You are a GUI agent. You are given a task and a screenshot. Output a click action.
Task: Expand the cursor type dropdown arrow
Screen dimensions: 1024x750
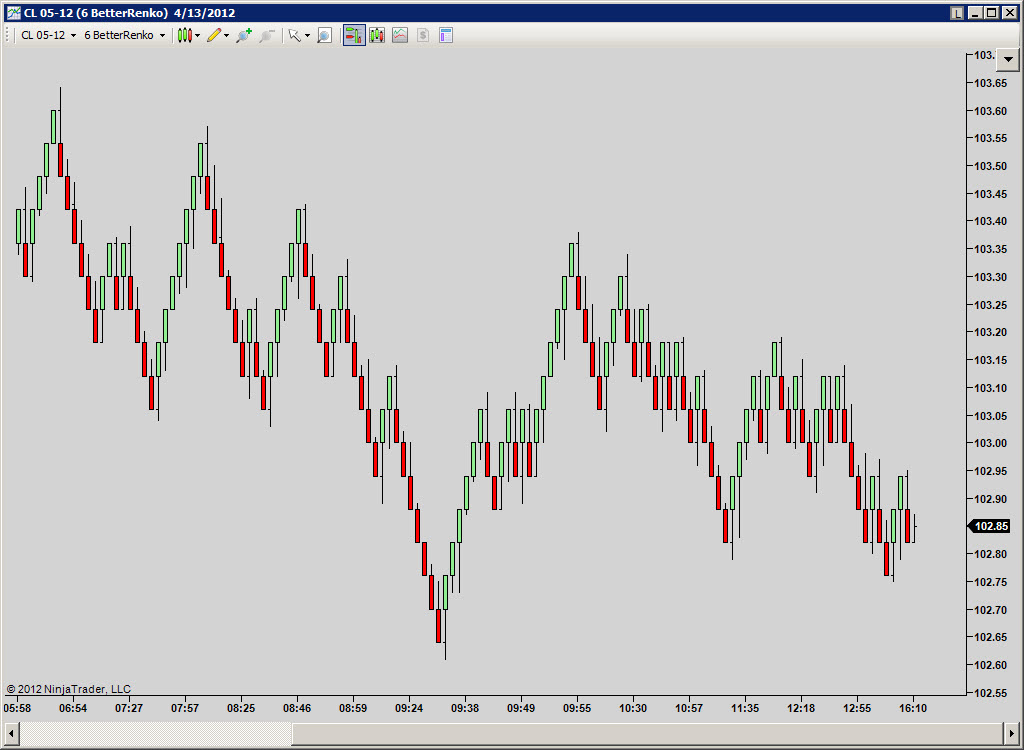(x=308, y=36)
